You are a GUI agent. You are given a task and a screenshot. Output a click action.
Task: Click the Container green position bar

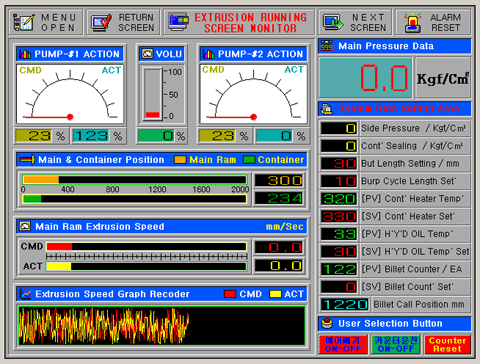[135, 199]
